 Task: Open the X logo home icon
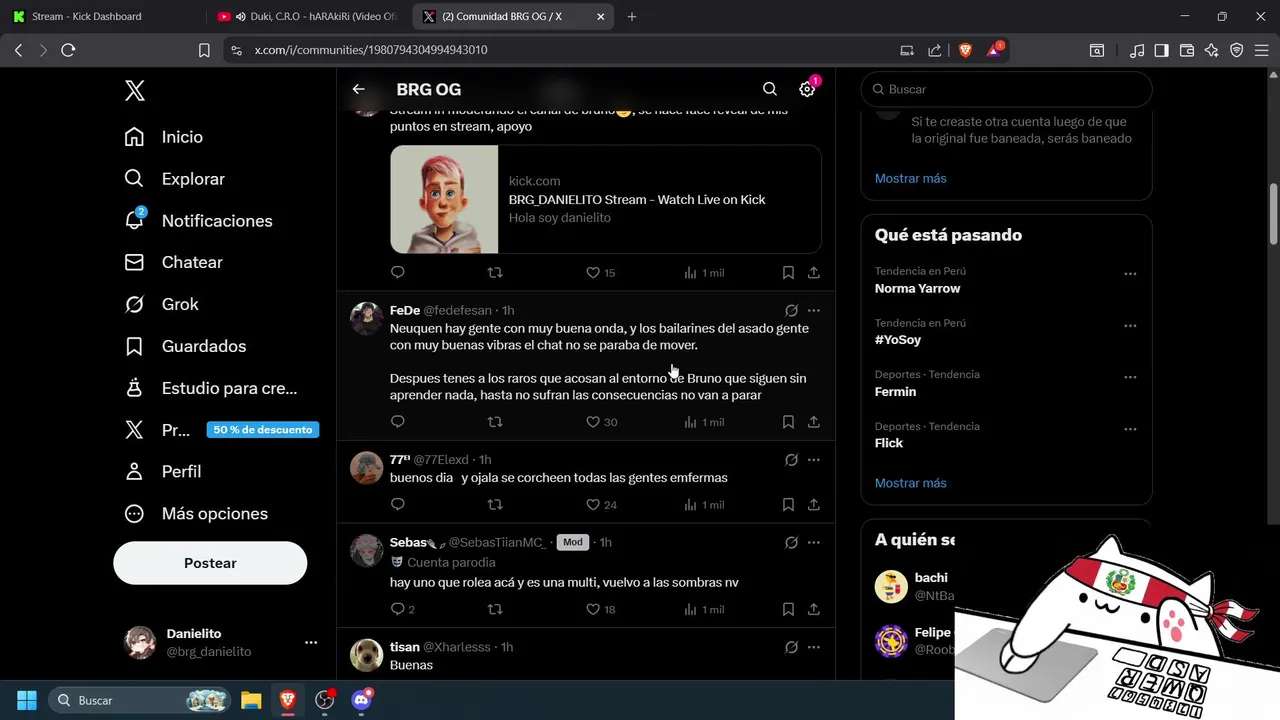pos(135,91)
